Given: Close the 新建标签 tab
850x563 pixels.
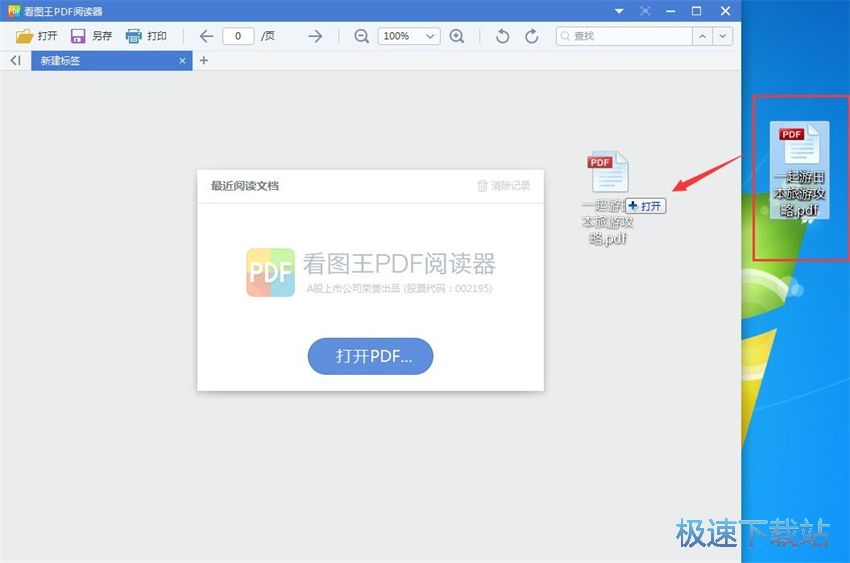Looking at the screenshot, I should [x=183, y=61].
